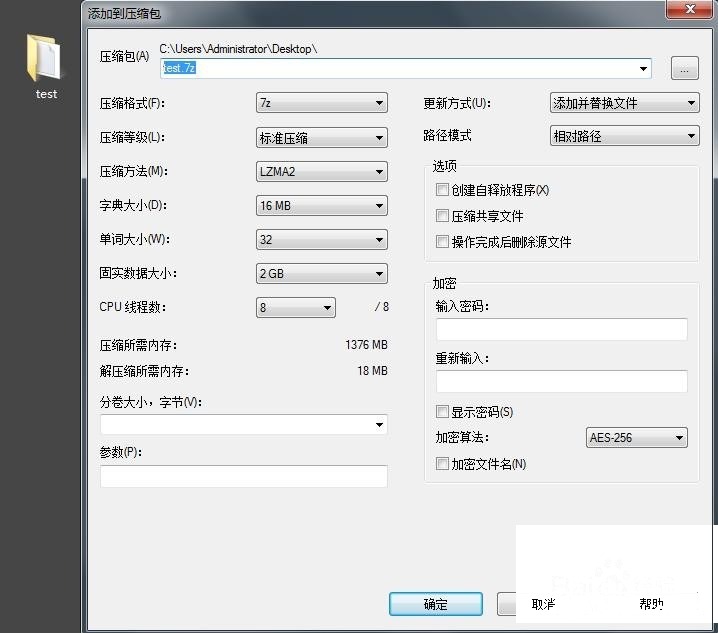This screenshot has width=718, height=633.
Task: Close the 添加到压缩包 dialog
Action: (x=690, y=9)
